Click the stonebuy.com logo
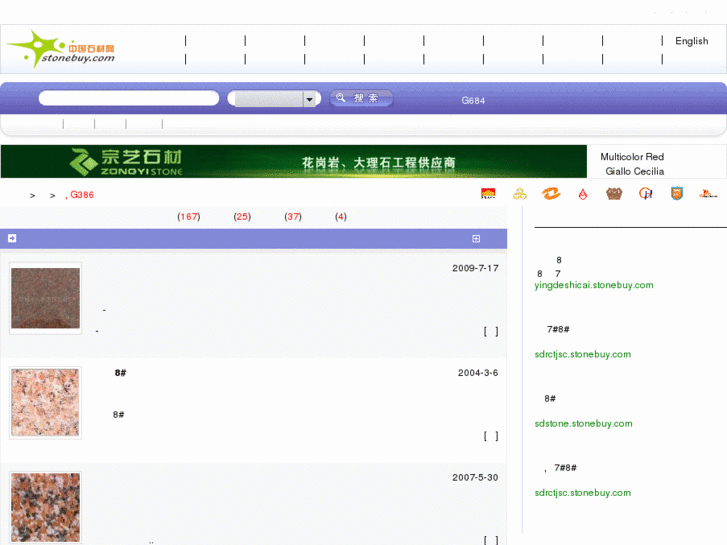727x545 pixels. pos(62,48)
